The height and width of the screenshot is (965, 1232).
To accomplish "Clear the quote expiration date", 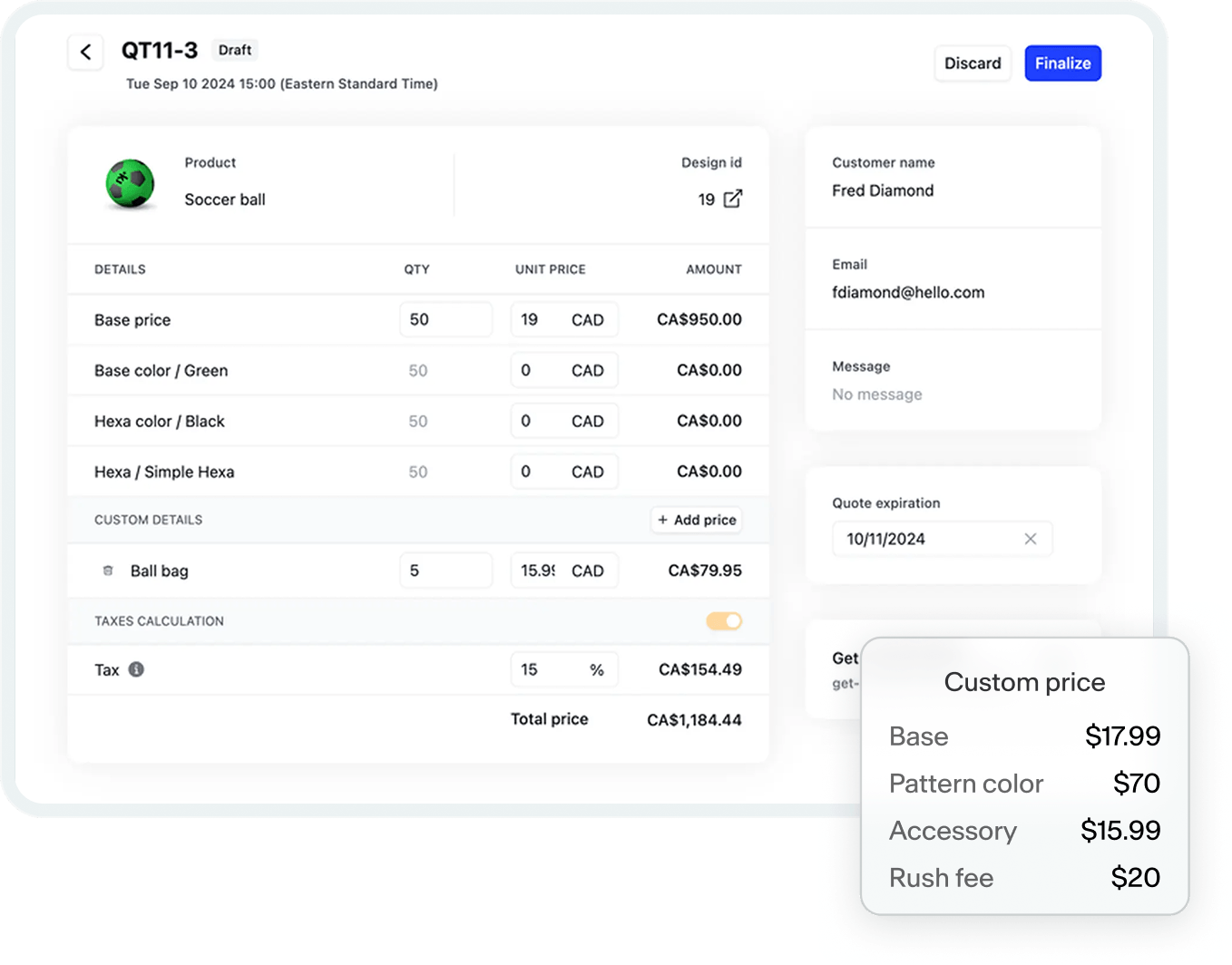I will 1030,539.
